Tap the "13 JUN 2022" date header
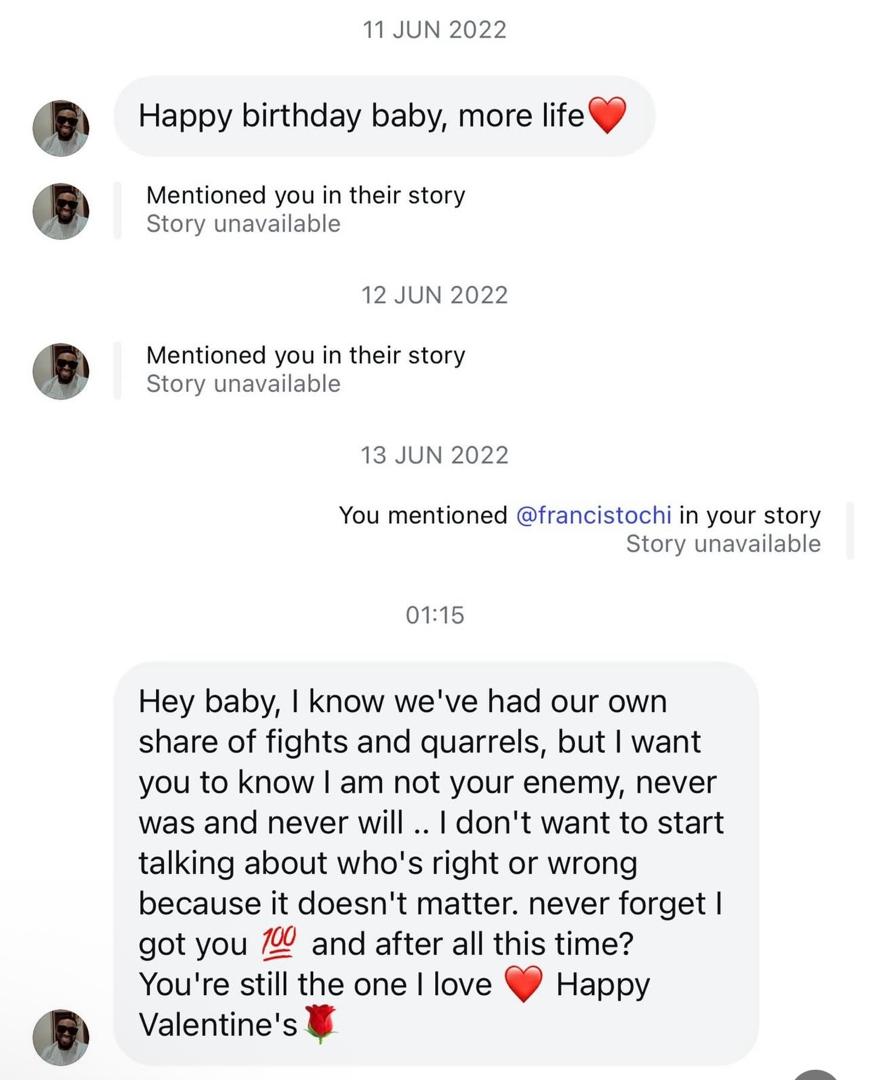870x1080 pixels. 434,455
